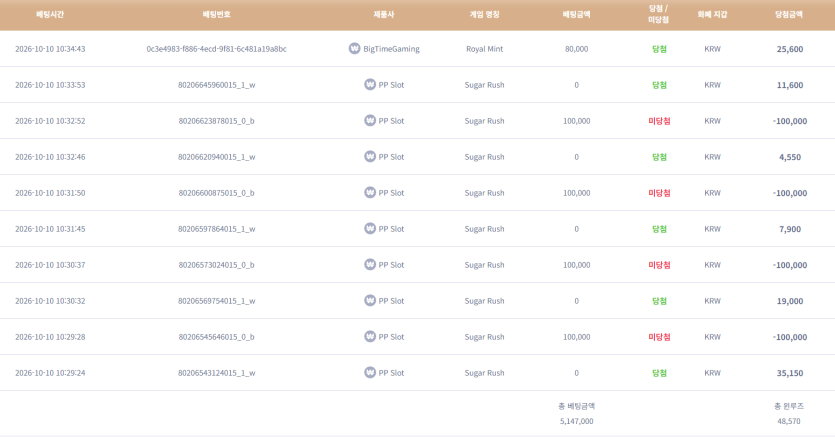835x439 pixels.
Task: Click the PP Slot icon in row 80206597864015_1_w
Action: coord(370,229)
